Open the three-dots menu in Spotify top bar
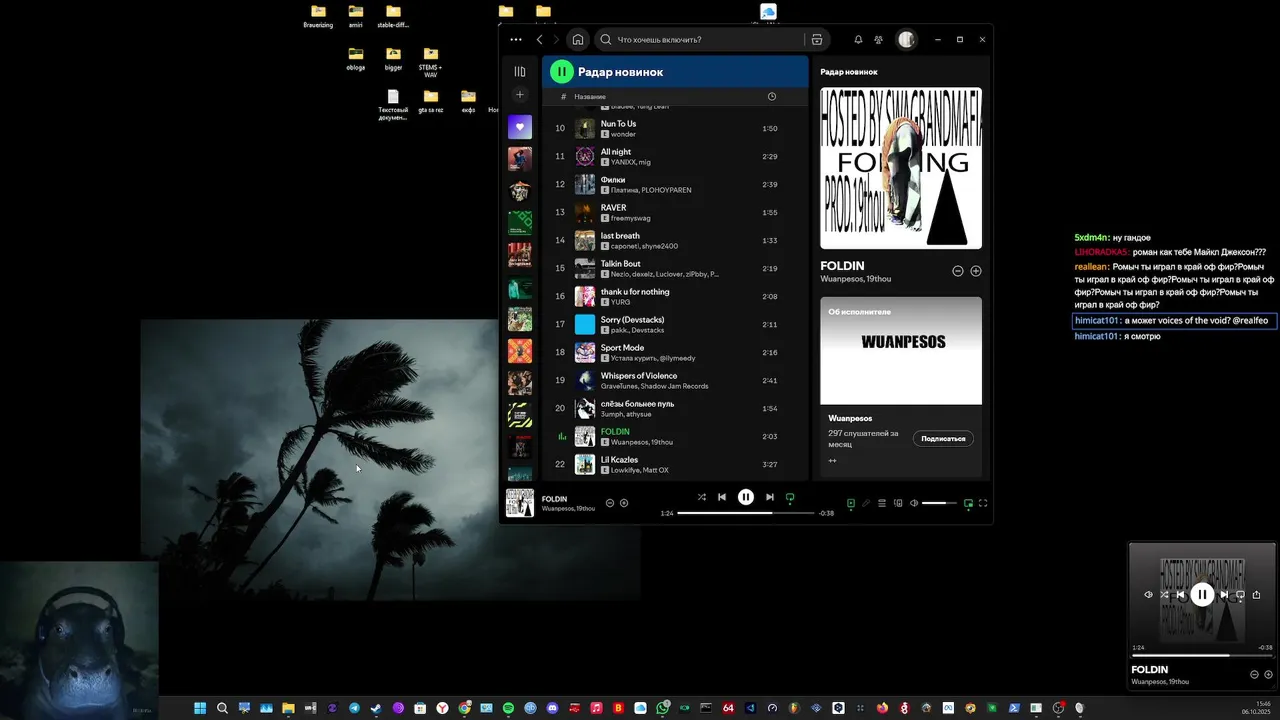This screenshot has height=720, width=1280. point(515,40)
